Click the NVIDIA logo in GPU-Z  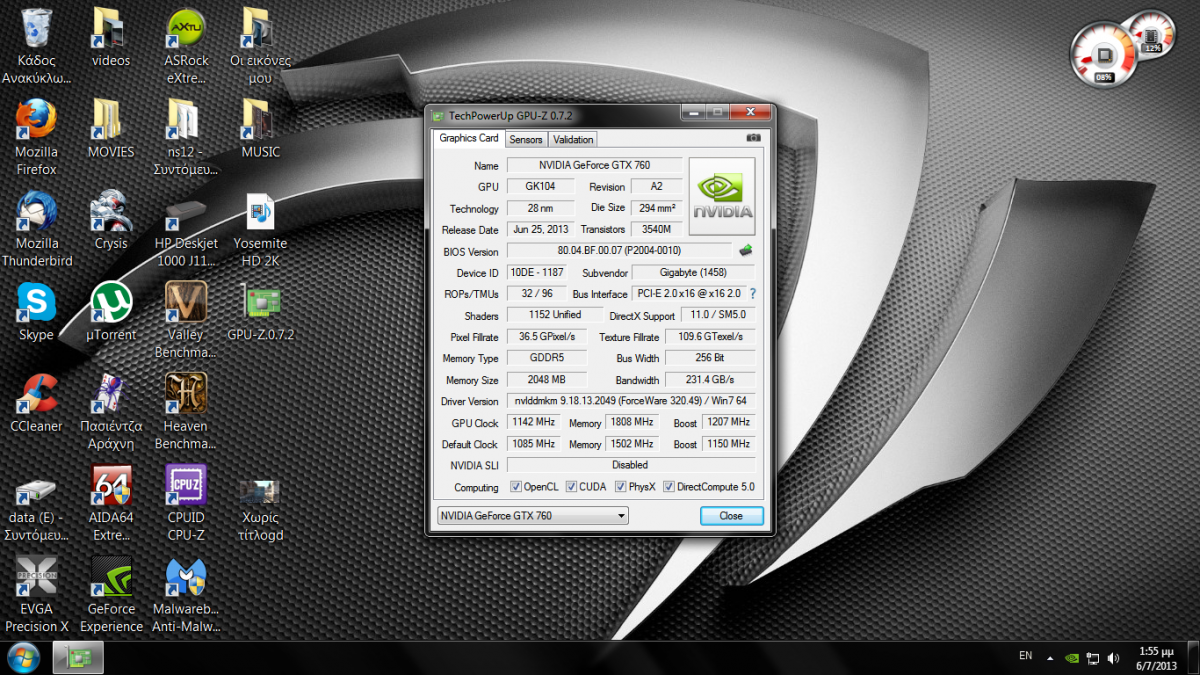(722, 196)
